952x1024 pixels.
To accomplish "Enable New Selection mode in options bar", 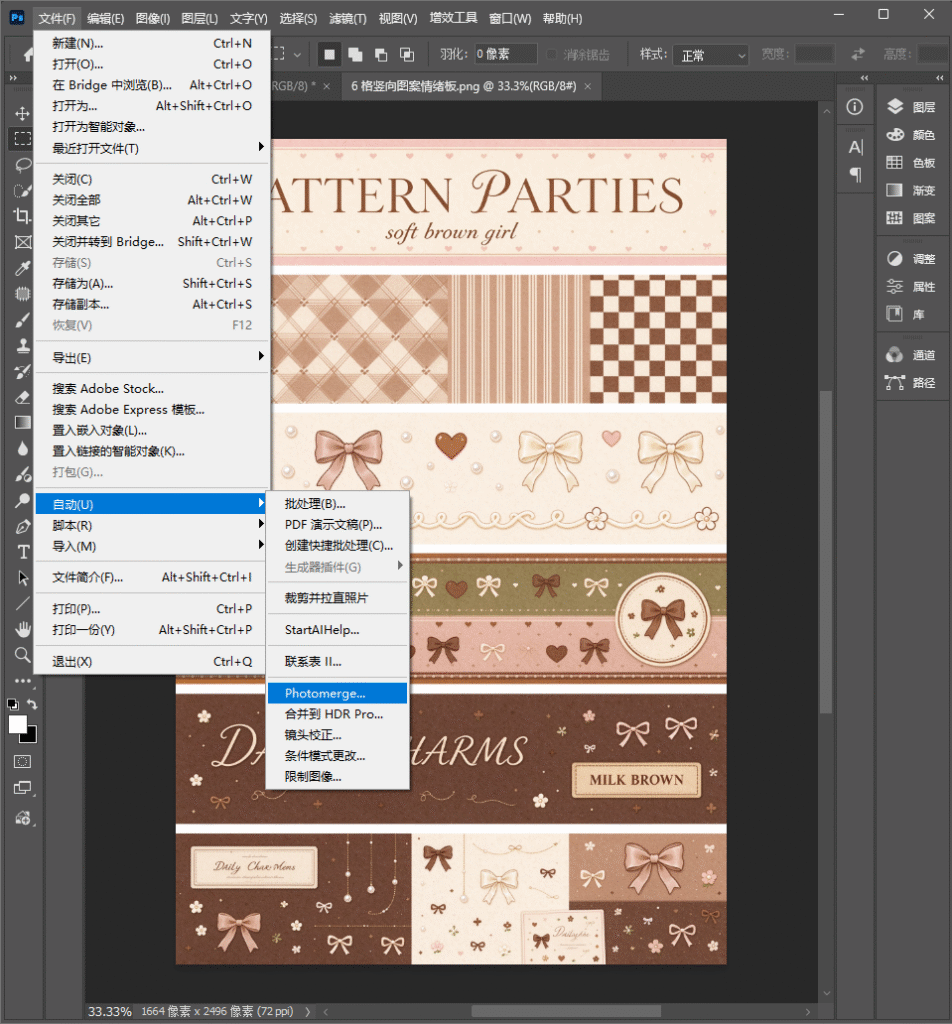I will 329,54.
